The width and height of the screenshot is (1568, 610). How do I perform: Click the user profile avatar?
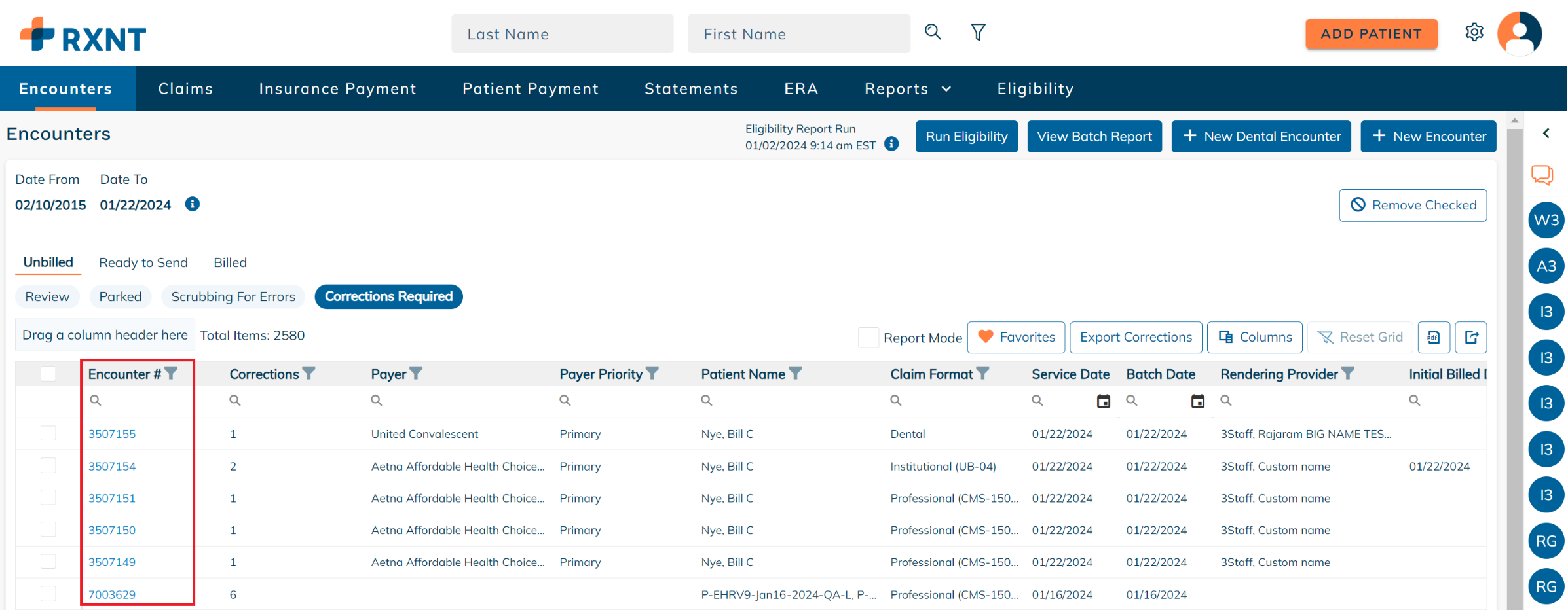[1520, 33]
